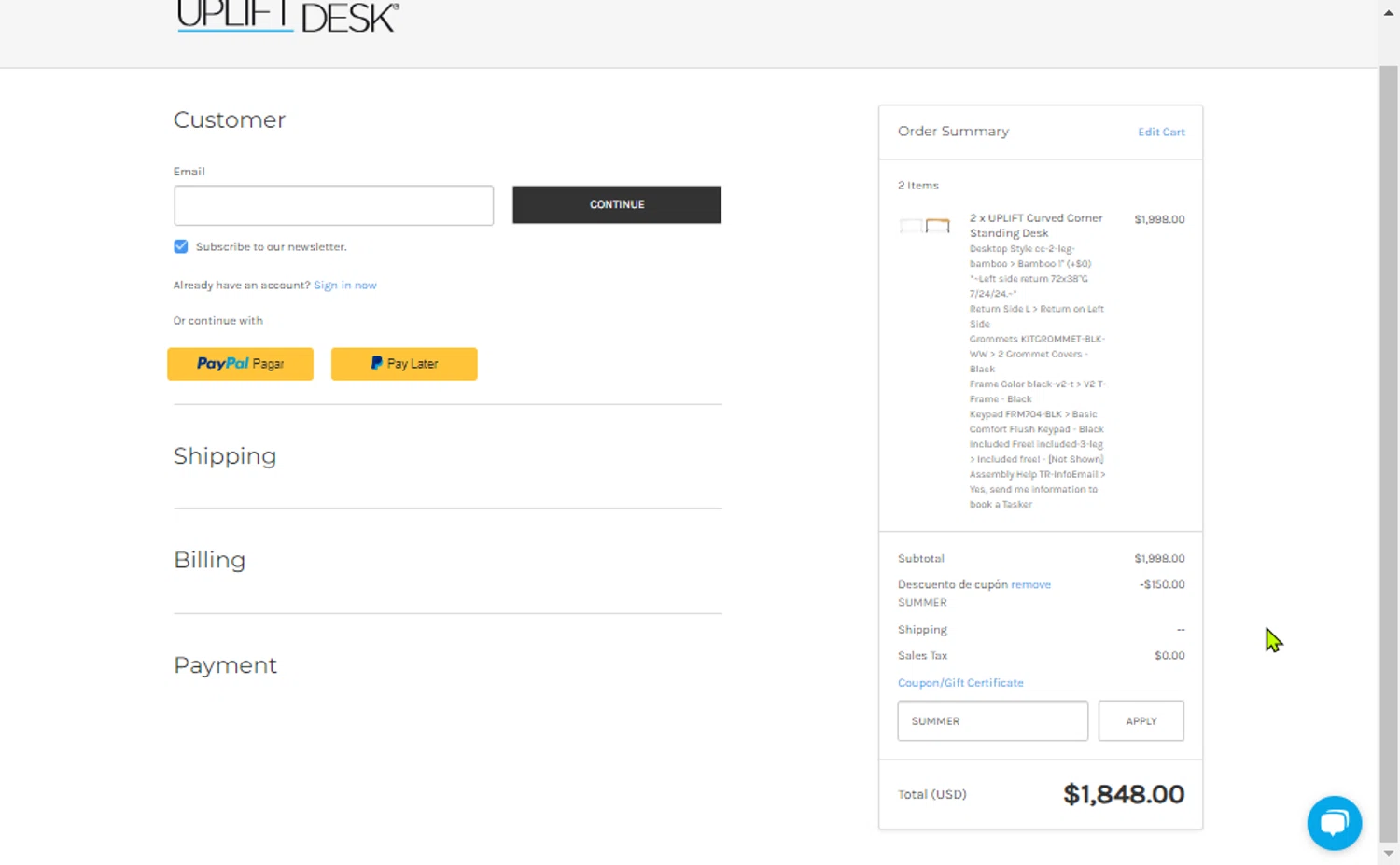
Task: Click the product name UPLIFT Curved Corner Standing Desk
Action: [x=1036, y=226]
